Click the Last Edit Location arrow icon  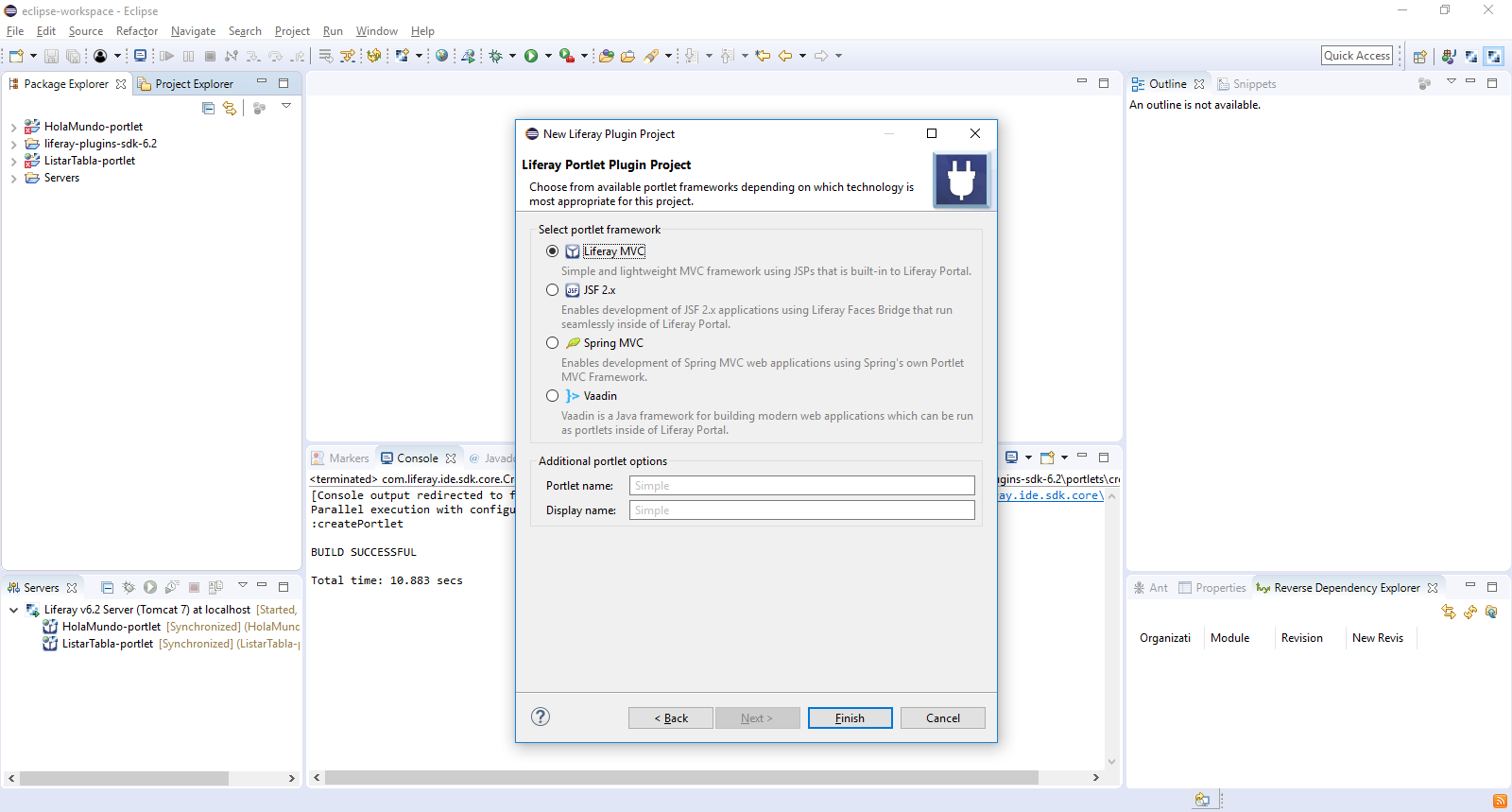coord(763,56)
